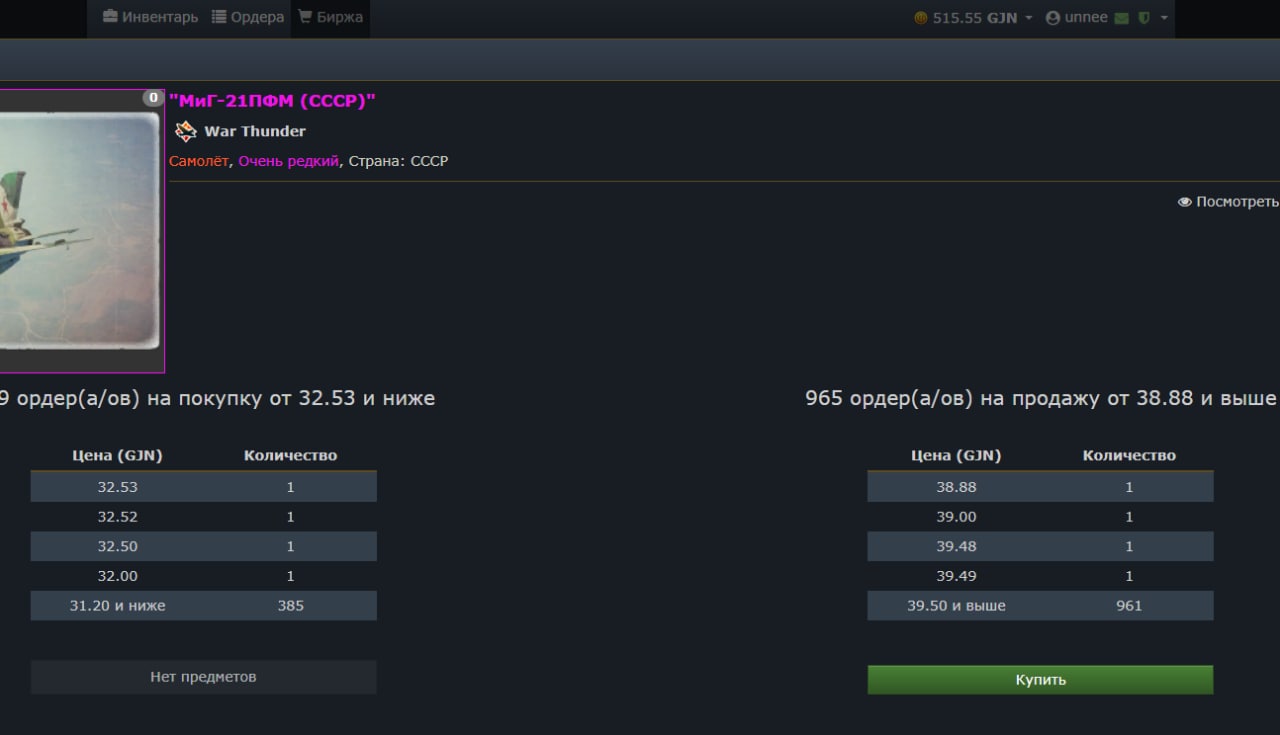Click the unnee username
Image resolution: width=1280 pixels, height=735 pixels.
tap(1086, 18)
